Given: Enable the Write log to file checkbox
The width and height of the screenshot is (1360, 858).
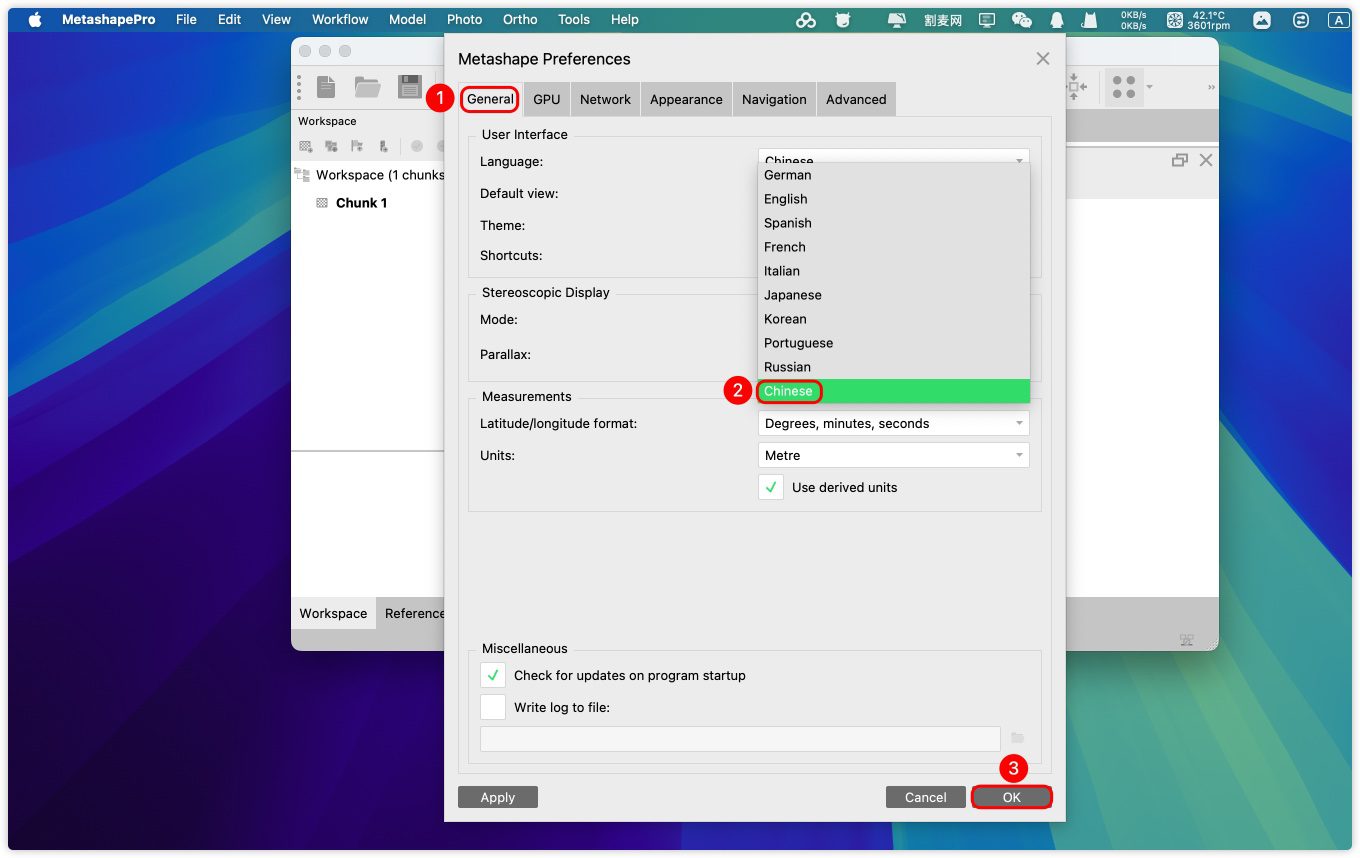Looking at the screenshot, I should (493, 707).
